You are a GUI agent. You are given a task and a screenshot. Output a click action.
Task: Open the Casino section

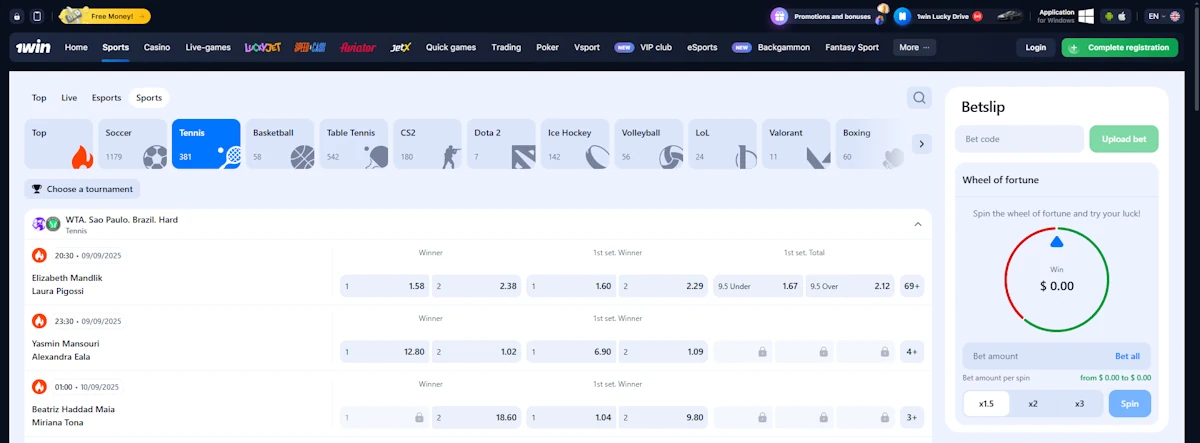click(x=157, y=47)
